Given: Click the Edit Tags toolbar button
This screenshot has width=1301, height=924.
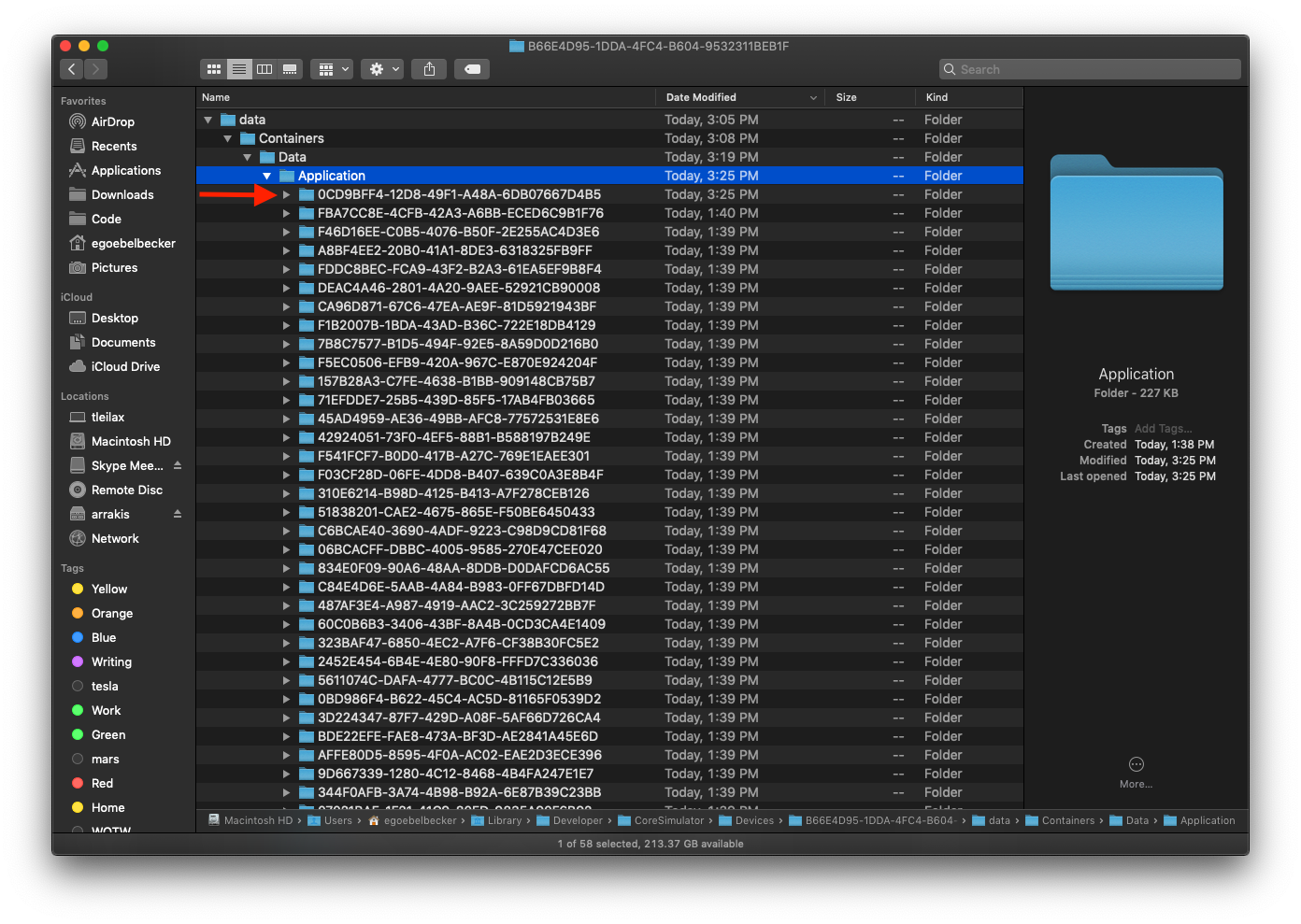Looking at the screenshot, I should (x=473, y=69).
